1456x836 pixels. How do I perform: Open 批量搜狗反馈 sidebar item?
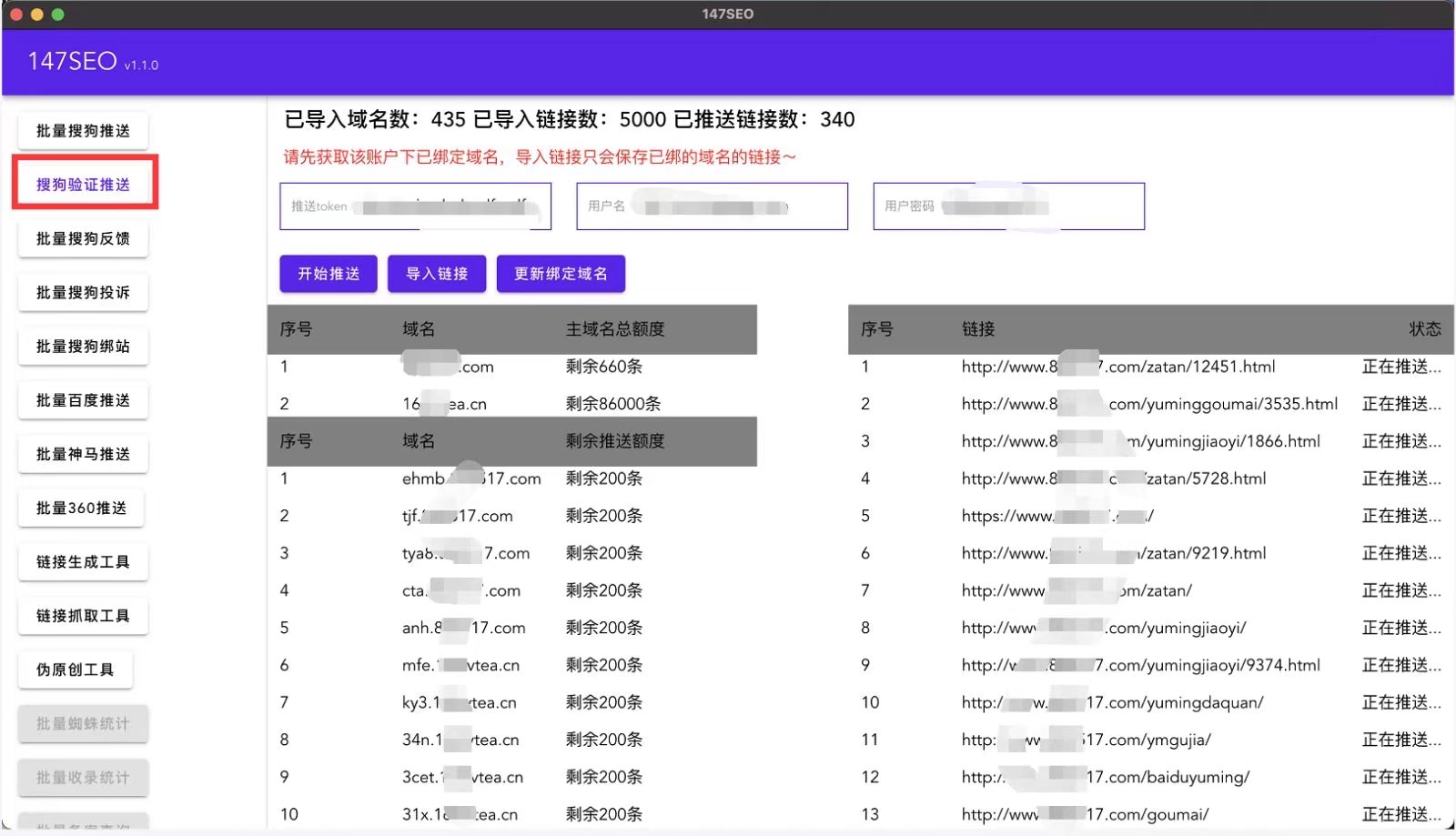[83, 238]
